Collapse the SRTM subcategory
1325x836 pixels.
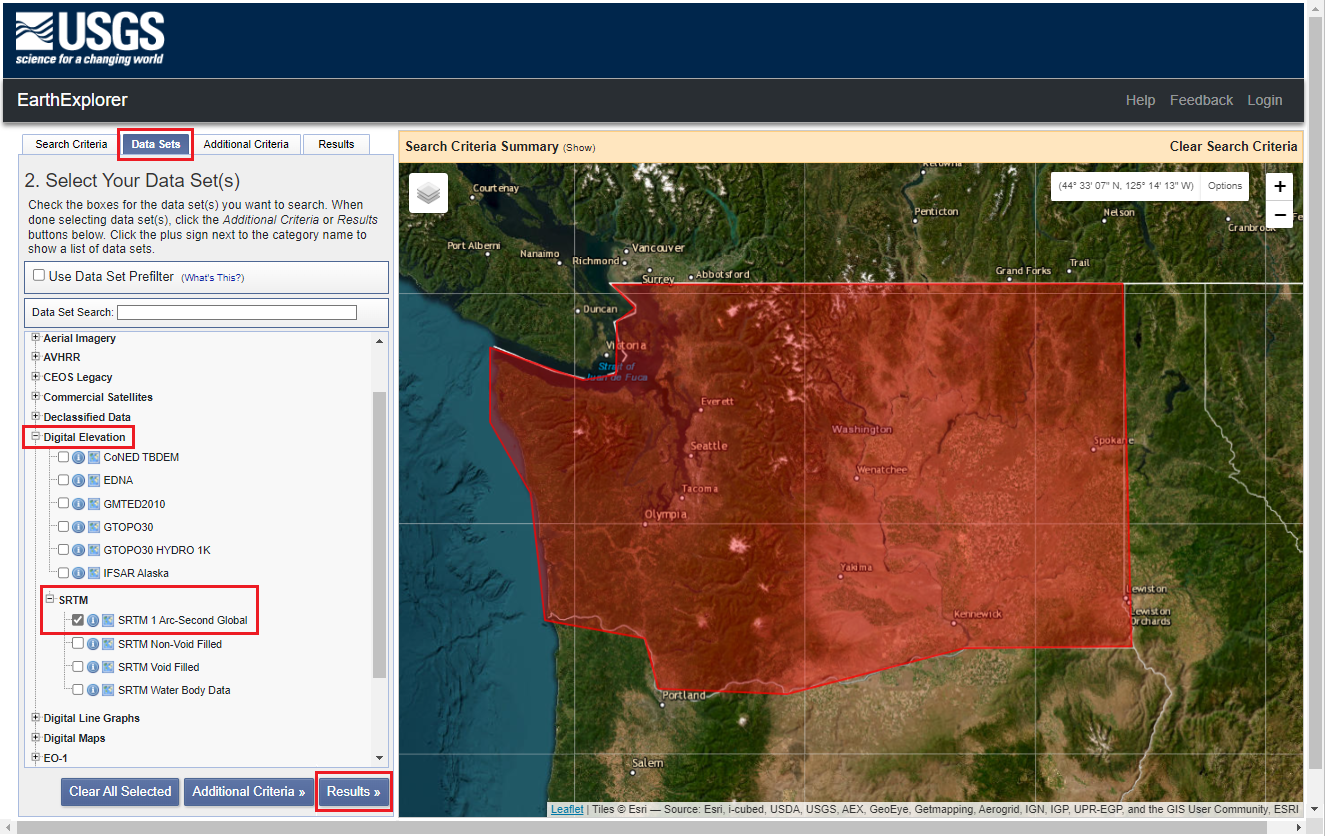coord(50,599)
